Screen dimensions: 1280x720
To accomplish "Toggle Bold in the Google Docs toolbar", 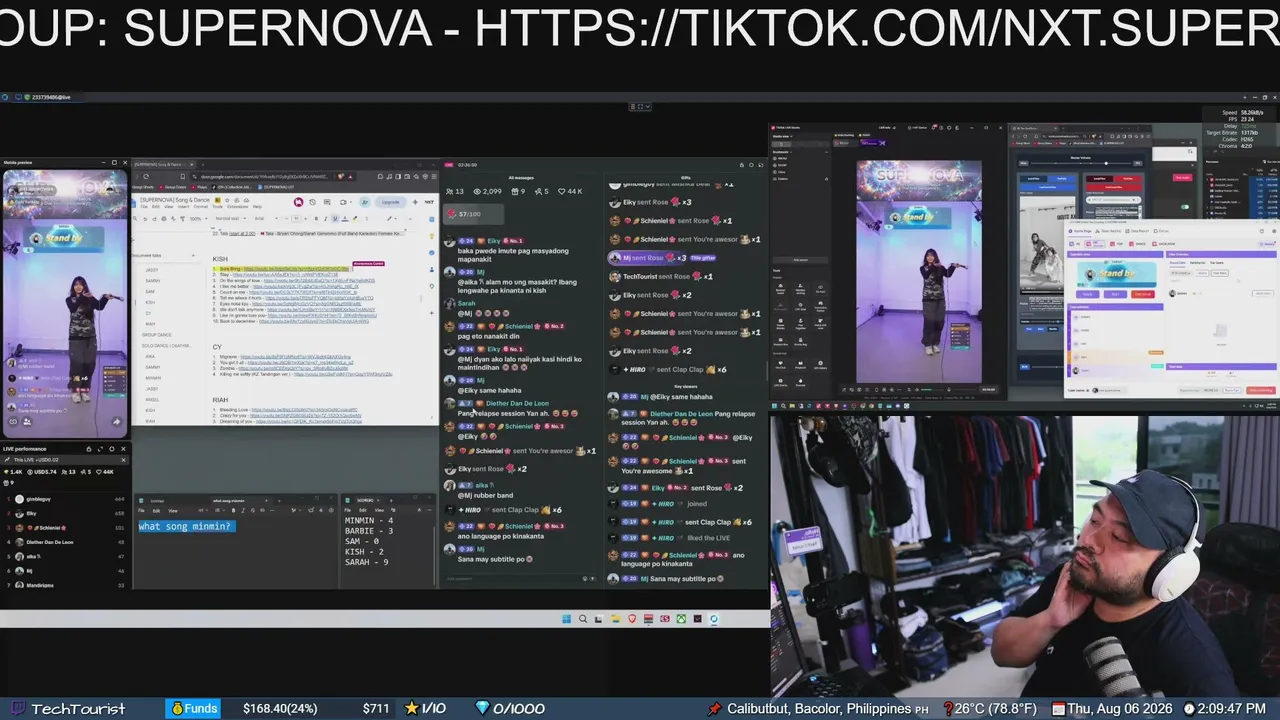I will 316,218.
